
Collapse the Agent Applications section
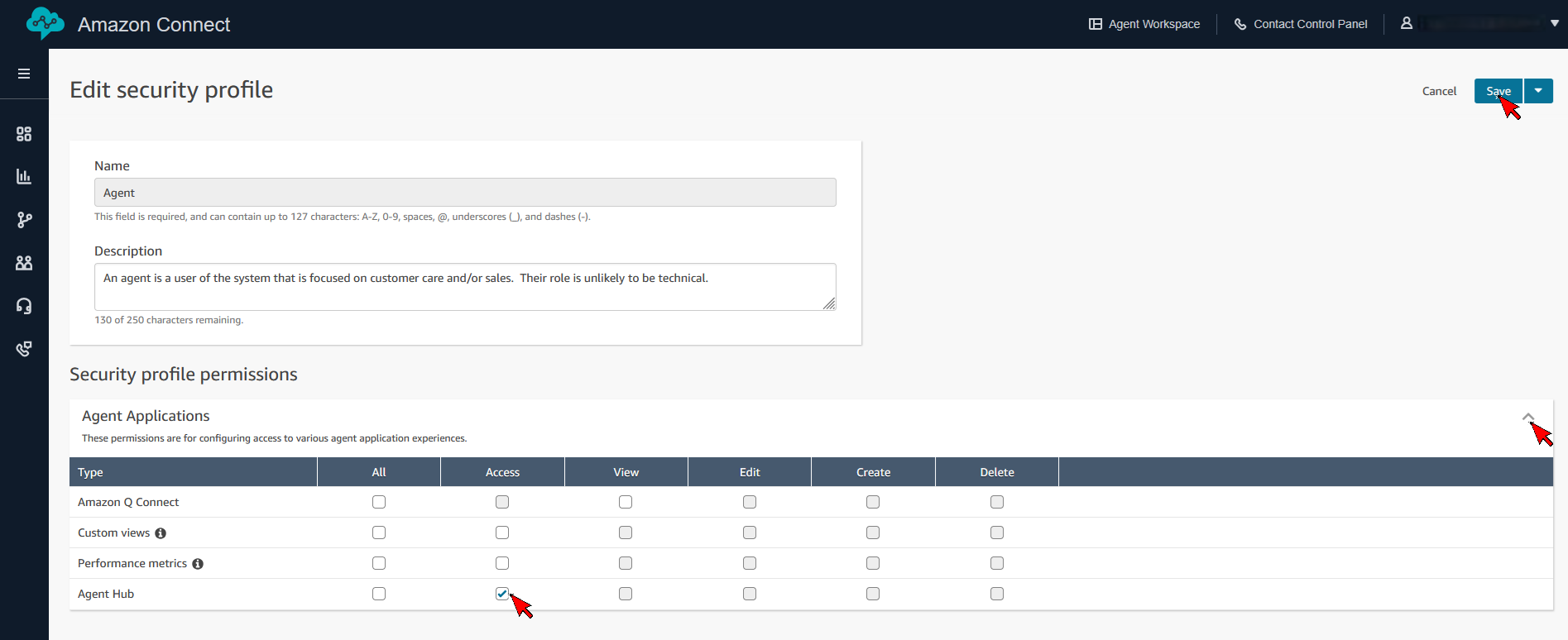(1527, 418)
